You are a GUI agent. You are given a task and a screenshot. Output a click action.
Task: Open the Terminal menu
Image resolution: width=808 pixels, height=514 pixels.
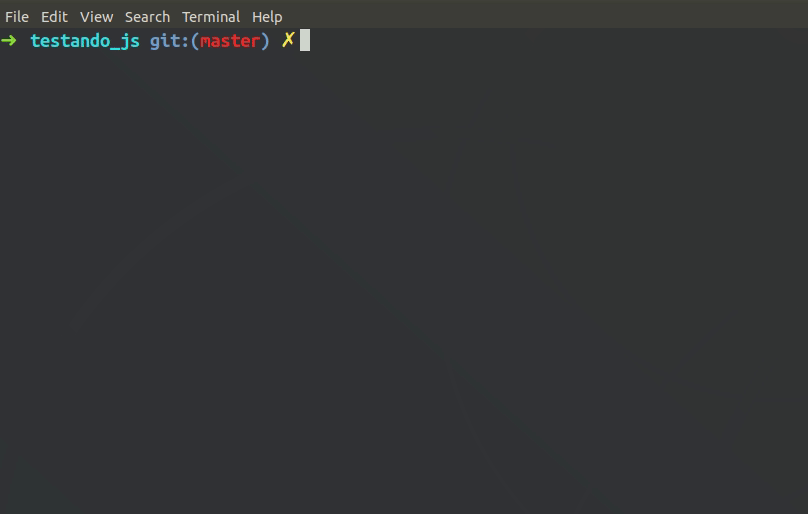[211, 17]
